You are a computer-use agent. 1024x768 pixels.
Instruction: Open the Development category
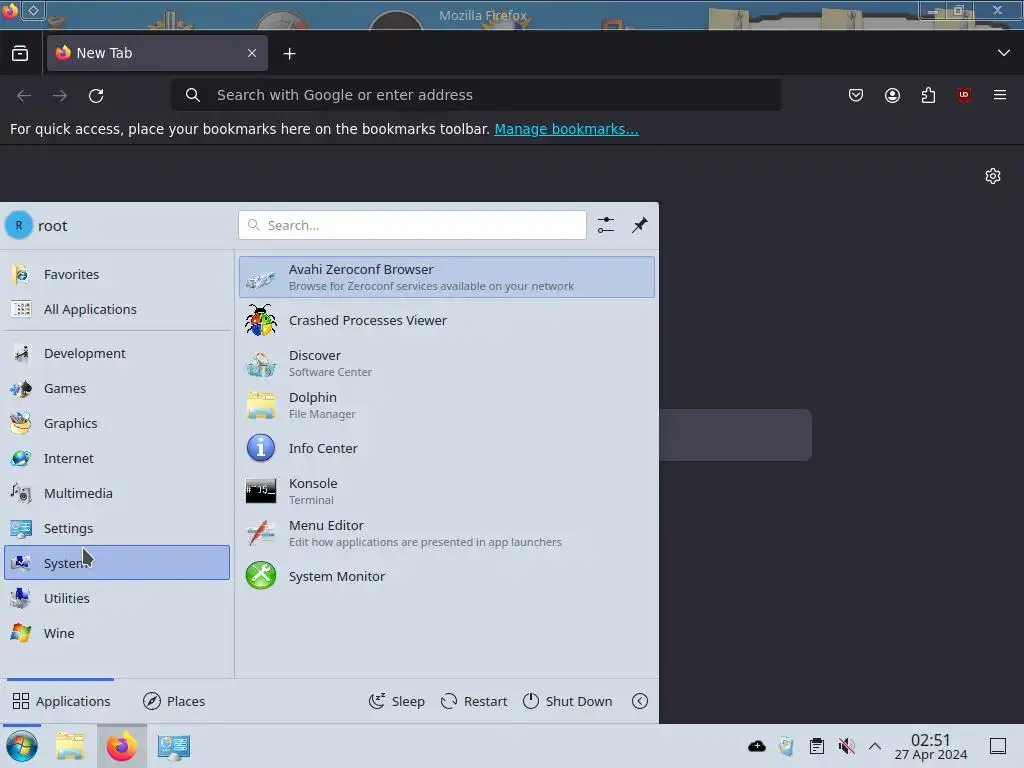(117, 353)
